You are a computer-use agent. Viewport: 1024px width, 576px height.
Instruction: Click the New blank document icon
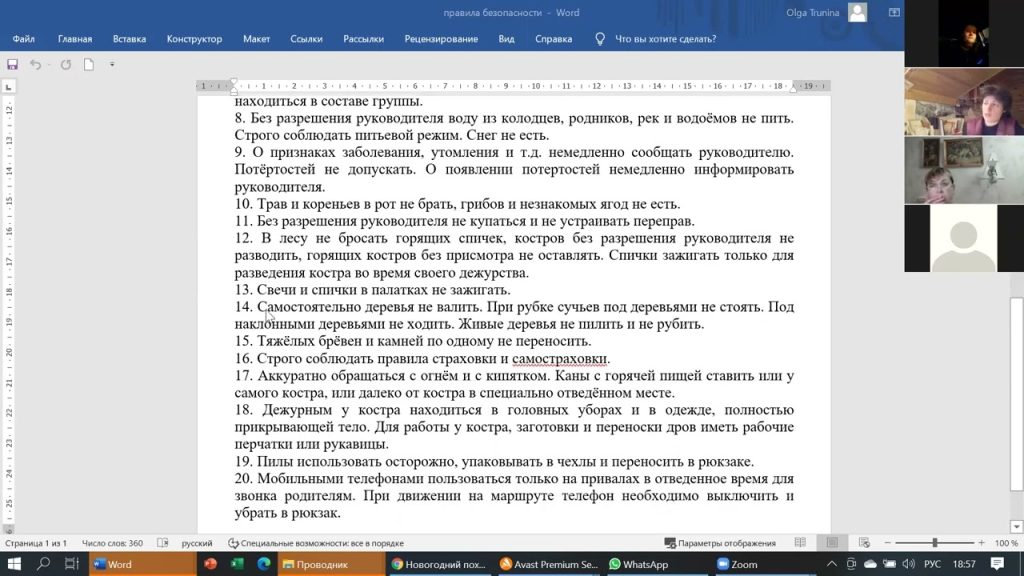89,65
